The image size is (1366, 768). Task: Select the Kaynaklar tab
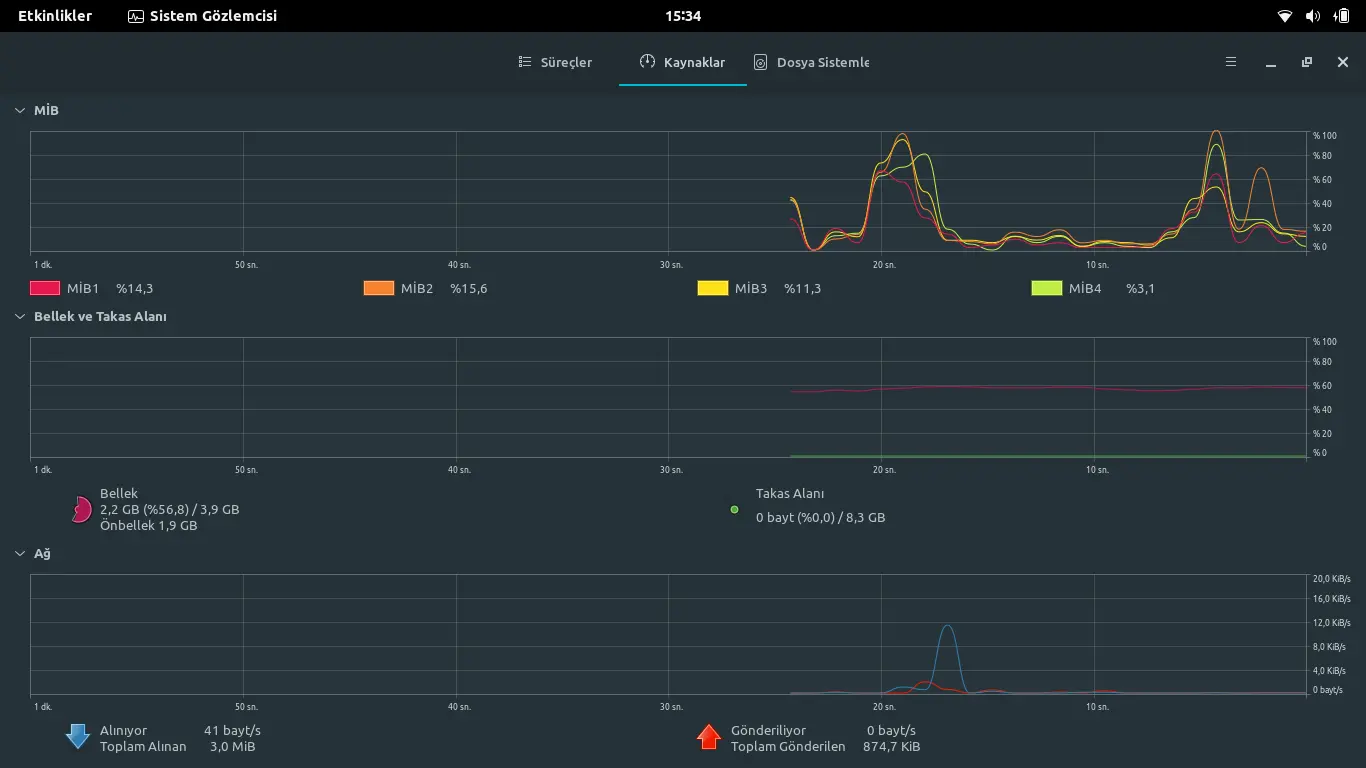[x=683, y=62]
